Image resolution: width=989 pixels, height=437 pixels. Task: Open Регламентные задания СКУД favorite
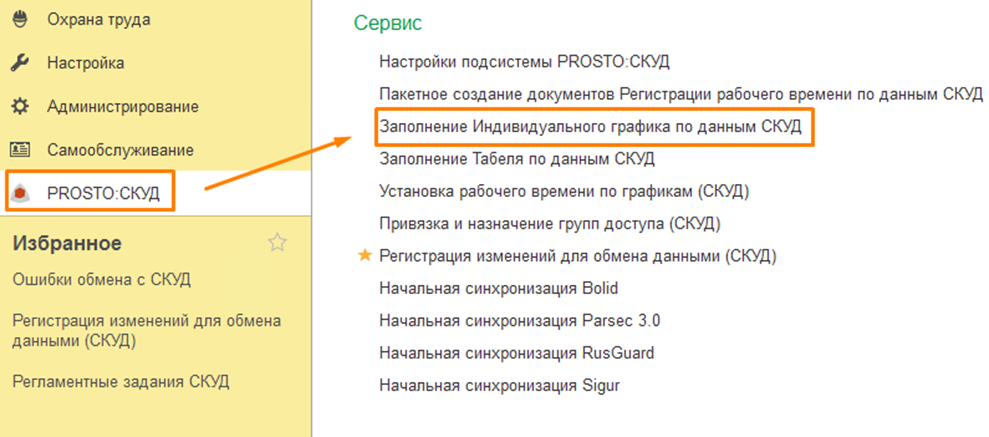click(x=120, y=381)
